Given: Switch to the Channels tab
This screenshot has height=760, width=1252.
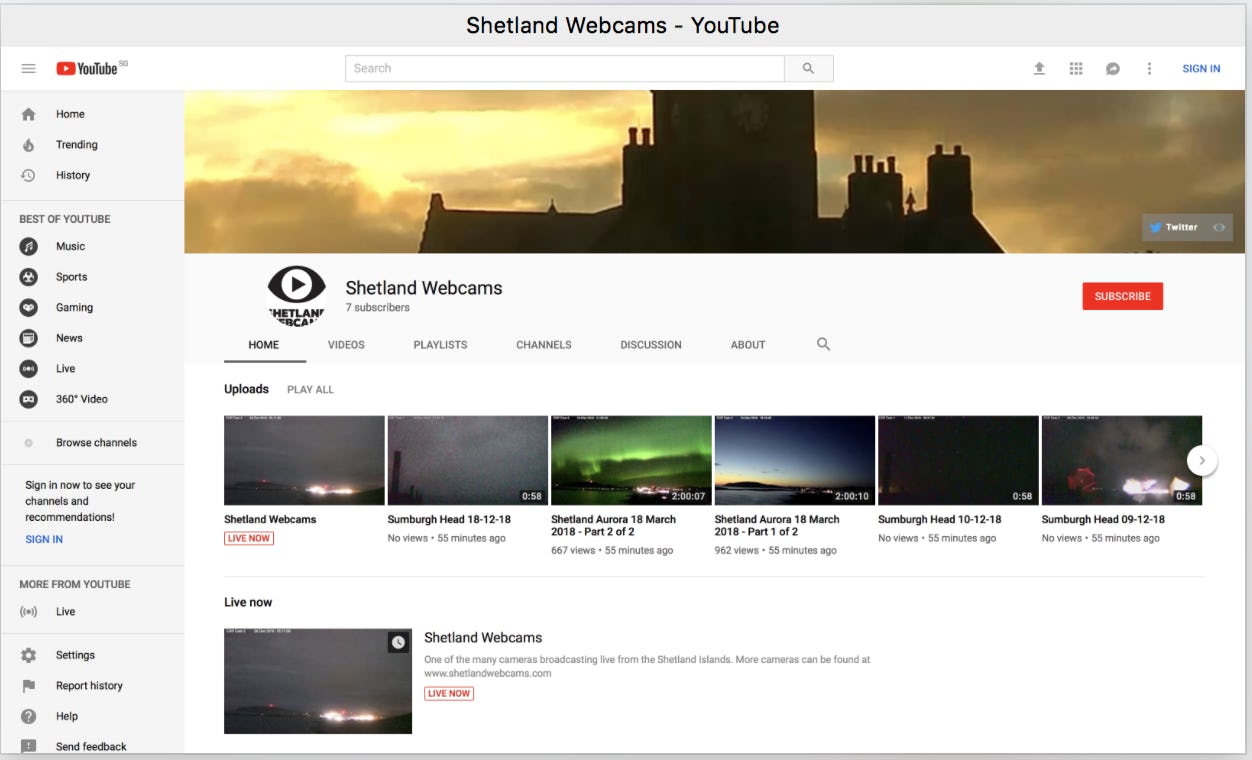Looking at the screenshot, I should pyautogui.click(x=544, y=345).
